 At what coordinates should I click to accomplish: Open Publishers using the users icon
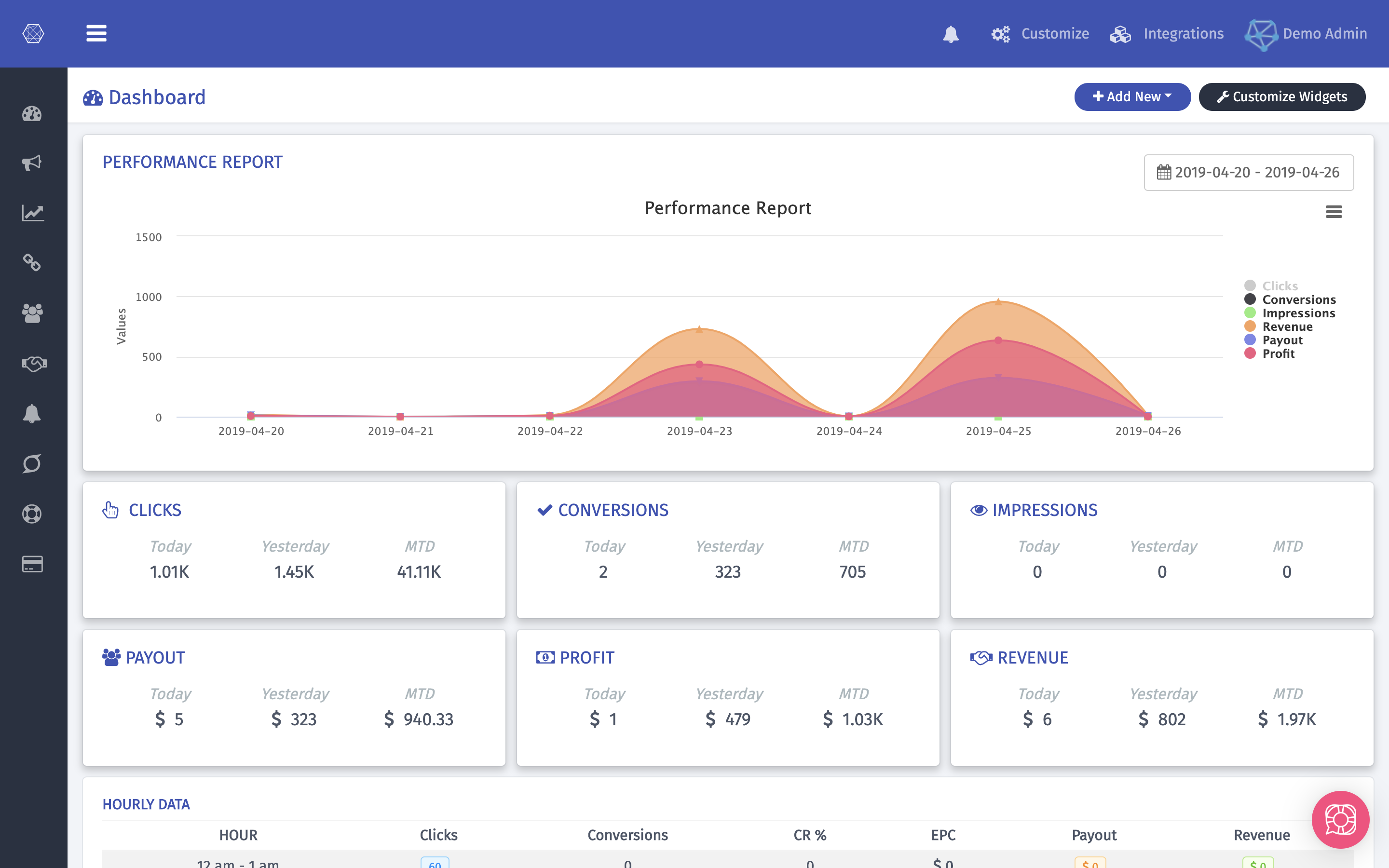pyautogui.click(x=32, y=313)
